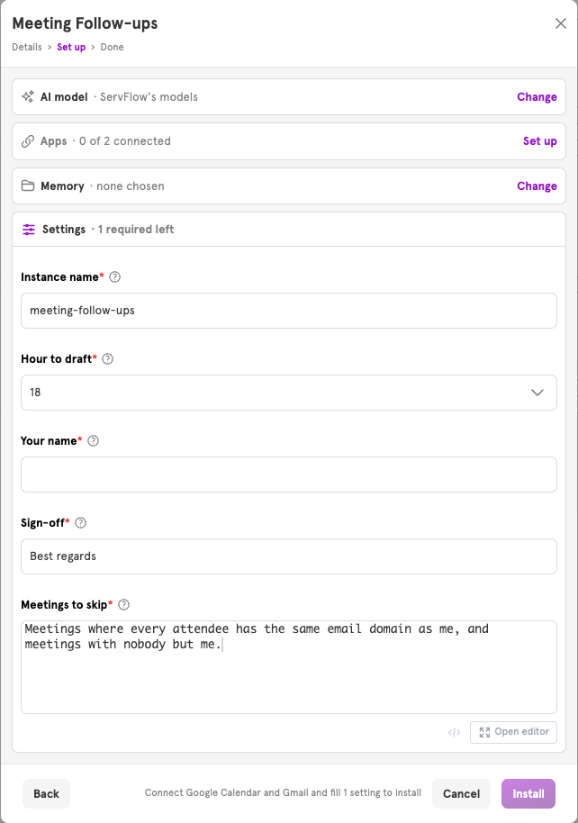Open help for Instance name
Image resolution: width=578 pixels, height=823 pixels.
[x=115, y=277]
